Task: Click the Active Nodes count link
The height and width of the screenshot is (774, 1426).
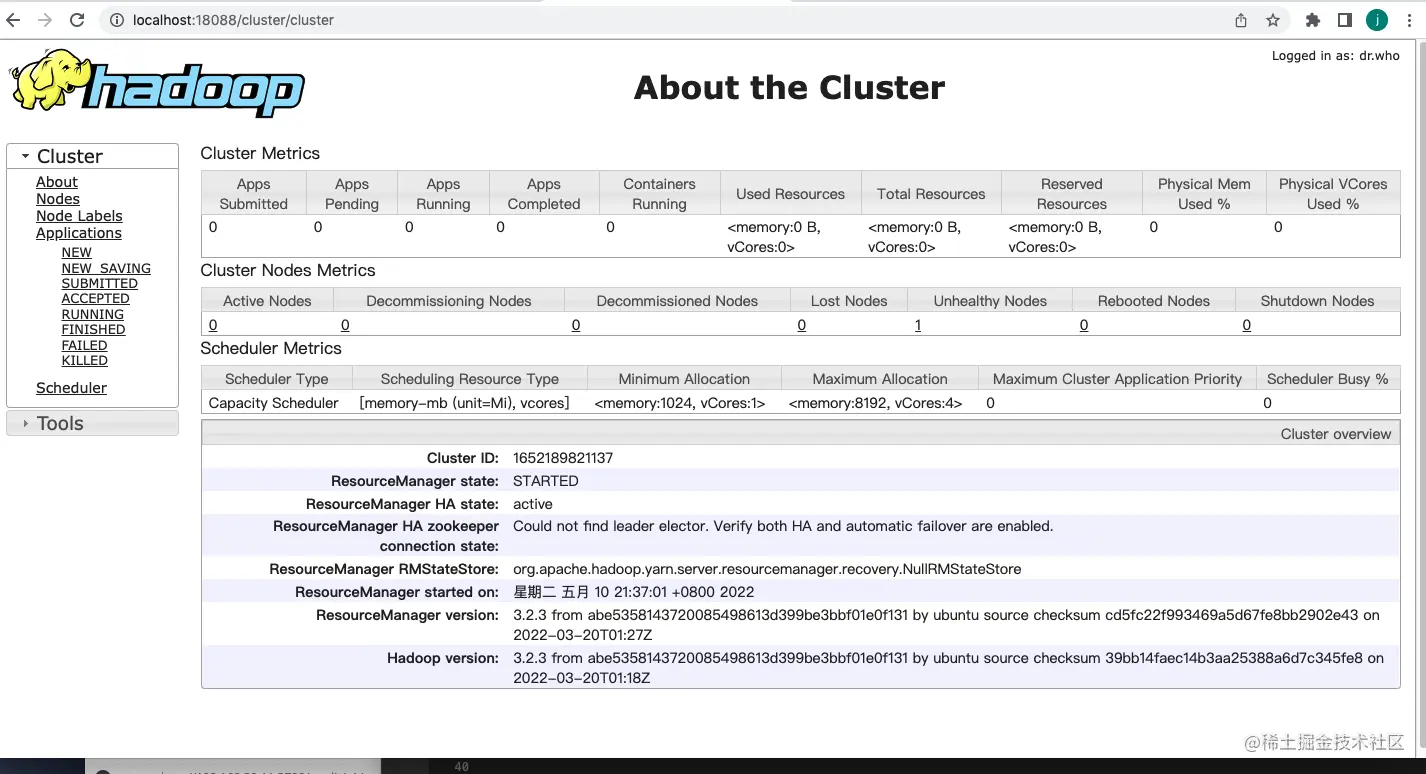Action: pyautogui.click(x=213, y=325)
